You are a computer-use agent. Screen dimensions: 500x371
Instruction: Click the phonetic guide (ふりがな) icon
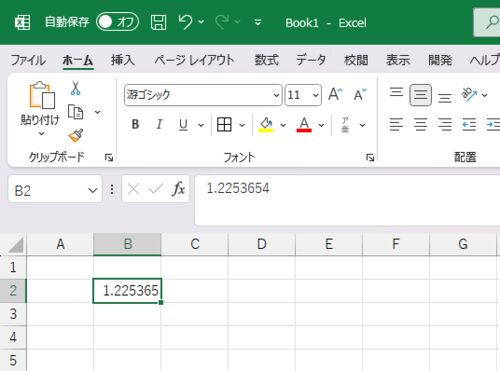click(345, 125)
